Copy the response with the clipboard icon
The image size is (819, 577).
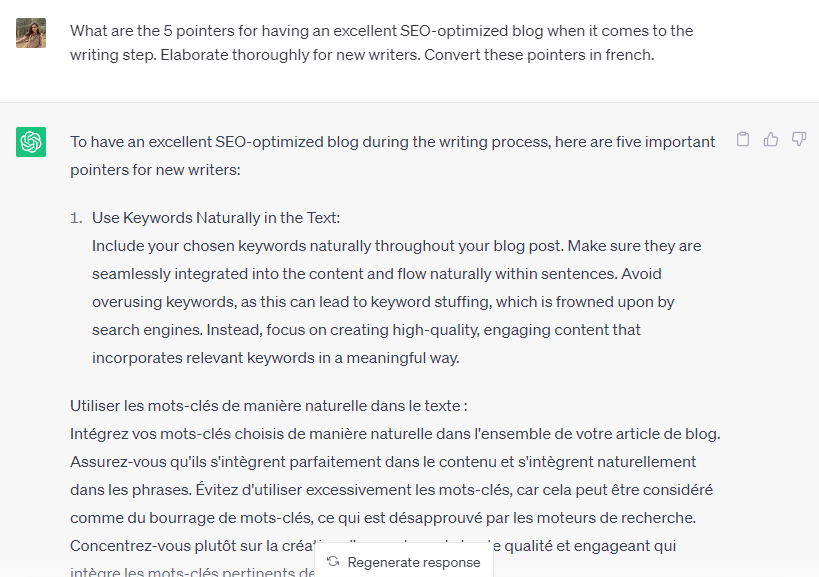point(743,139)
